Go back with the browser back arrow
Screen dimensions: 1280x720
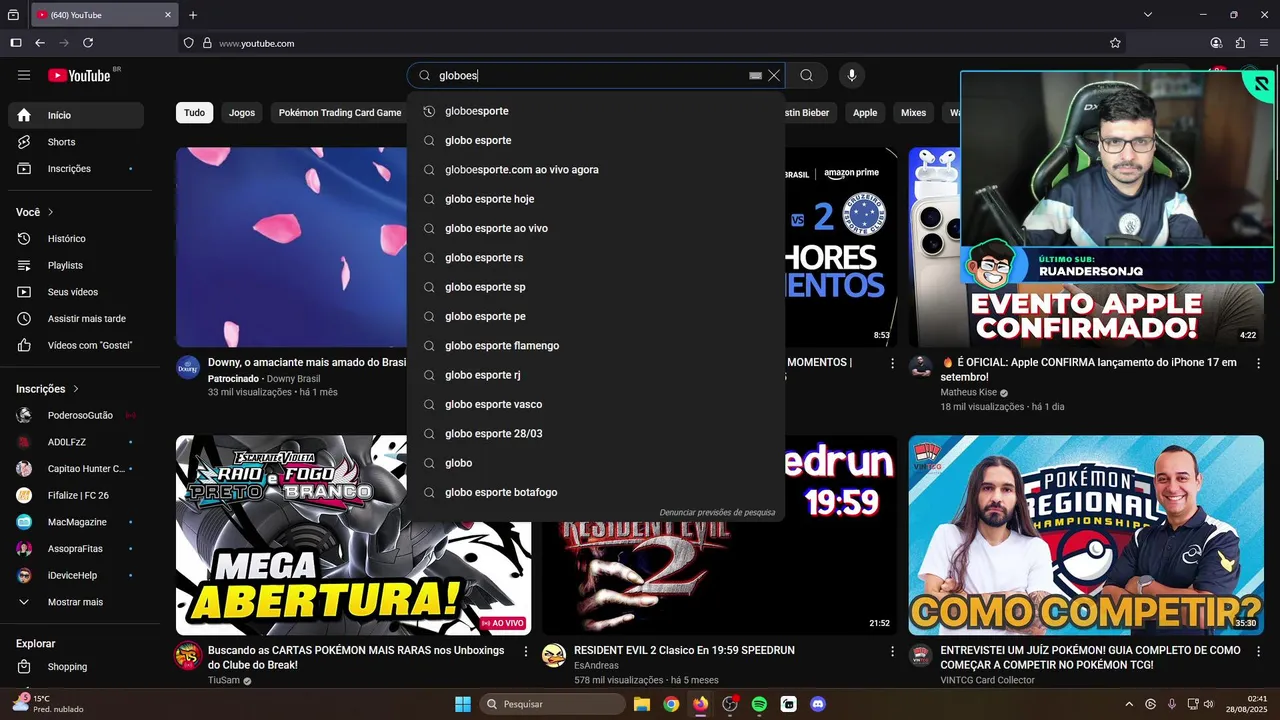point(40,43)
